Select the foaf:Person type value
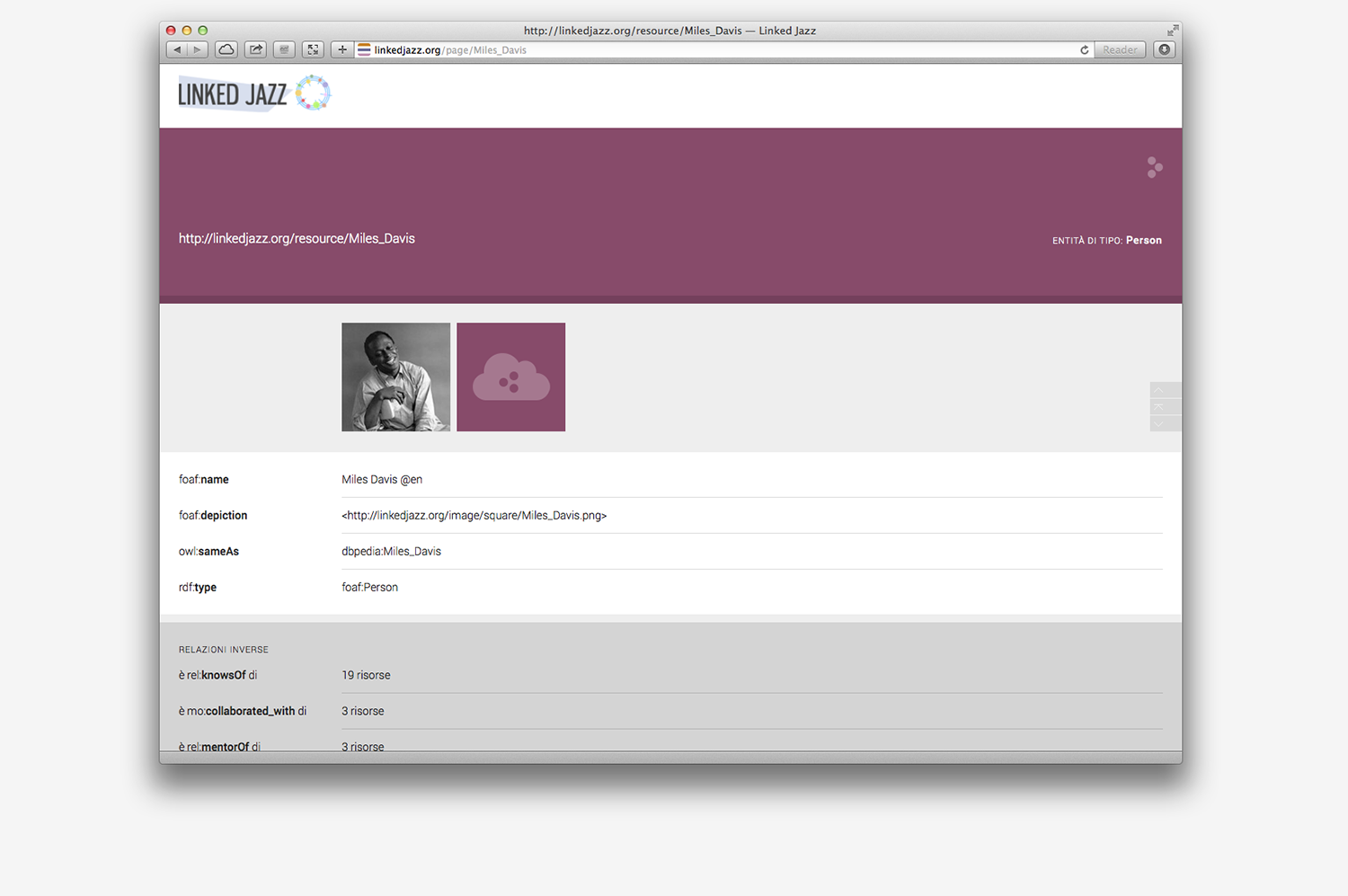1348x896 pixels. (x=369, y=587)
